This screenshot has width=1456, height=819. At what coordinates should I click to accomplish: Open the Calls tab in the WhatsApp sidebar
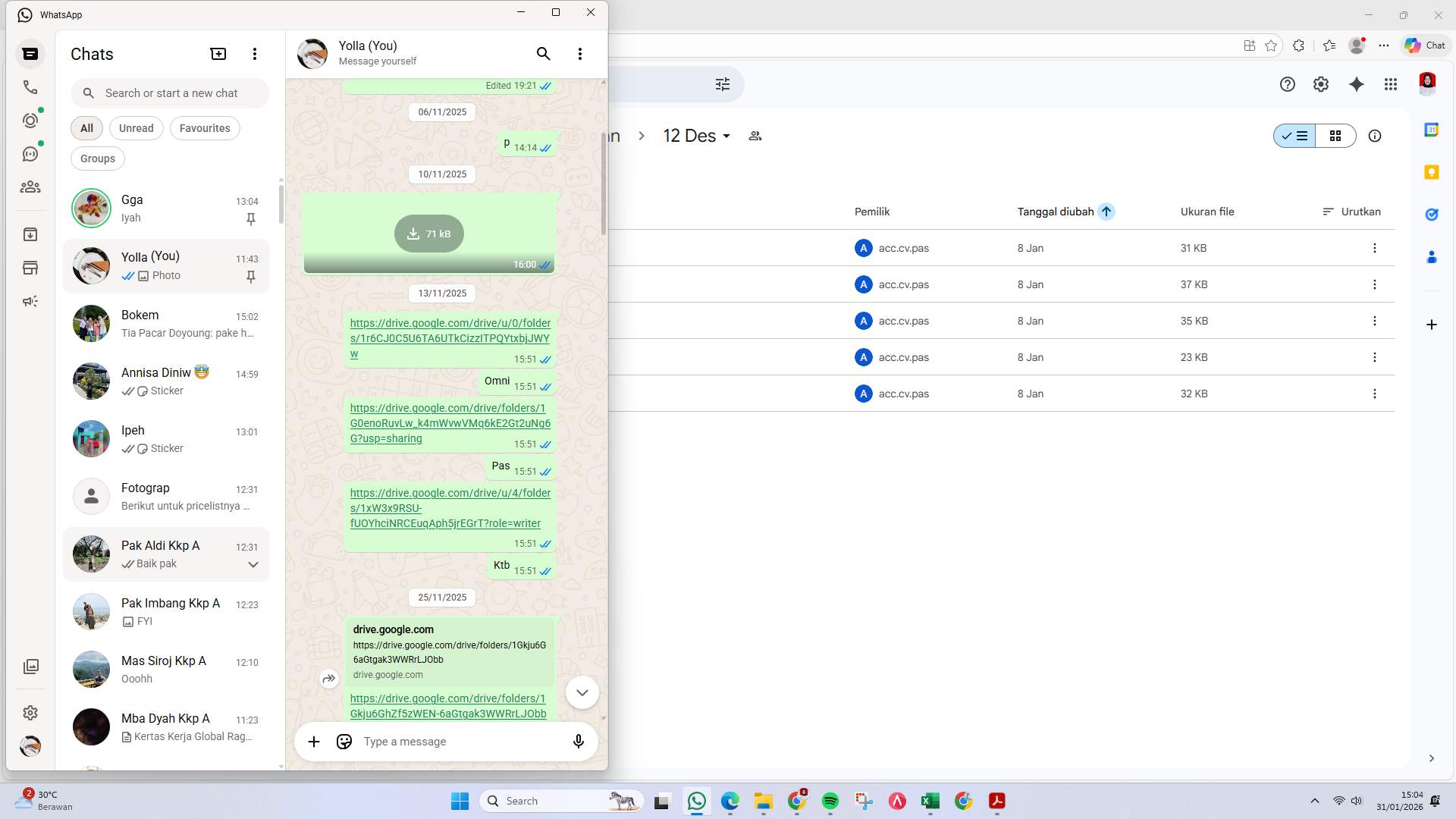point(30,87)
